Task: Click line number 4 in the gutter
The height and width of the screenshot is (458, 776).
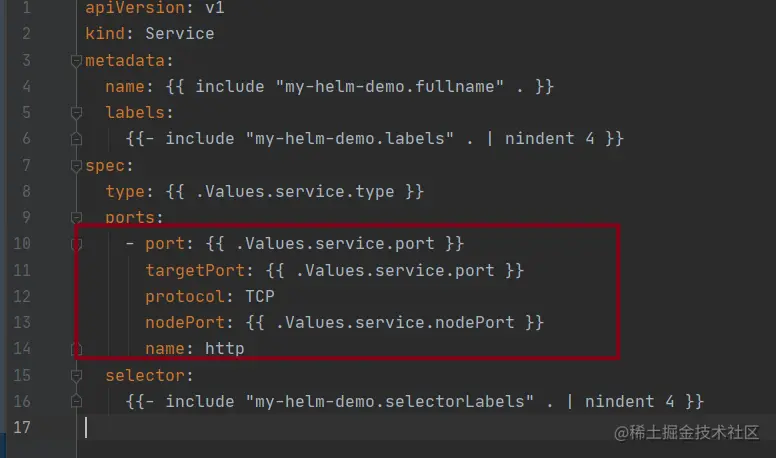Action: (x=26, y=87)
